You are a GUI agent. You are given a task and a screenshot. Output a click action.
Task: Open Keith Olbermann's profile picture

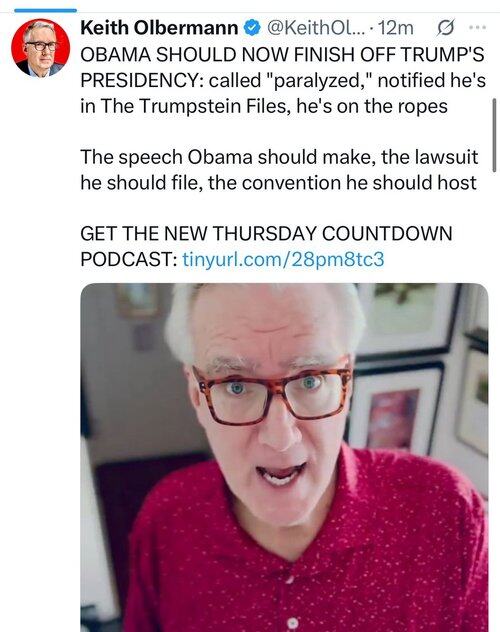click(x=40, y=48)
